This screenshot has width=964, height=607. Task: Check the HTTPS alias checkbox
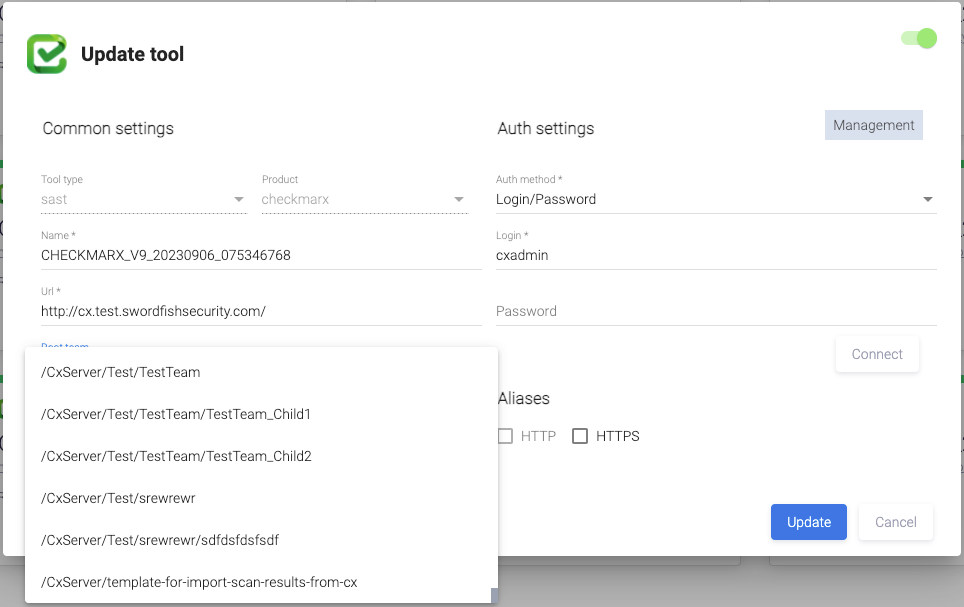580,436
